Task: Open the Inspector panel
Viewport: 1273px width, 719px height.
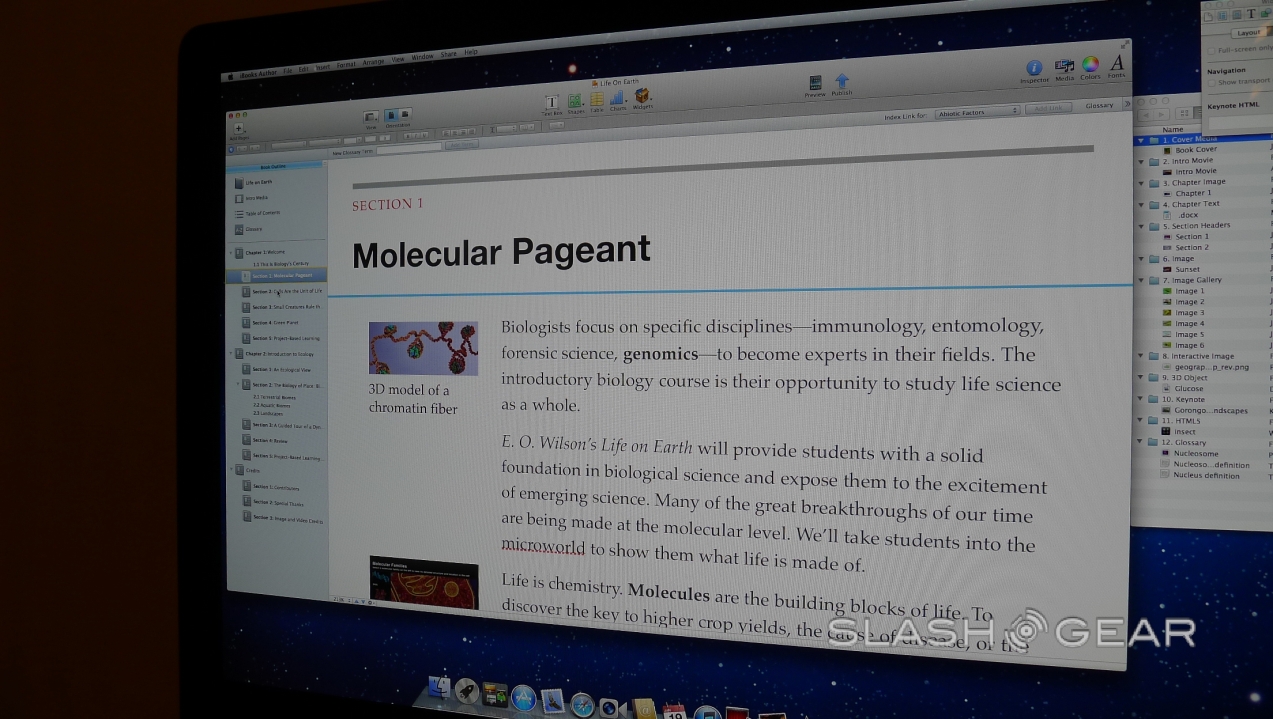Action: point(1034,68)
